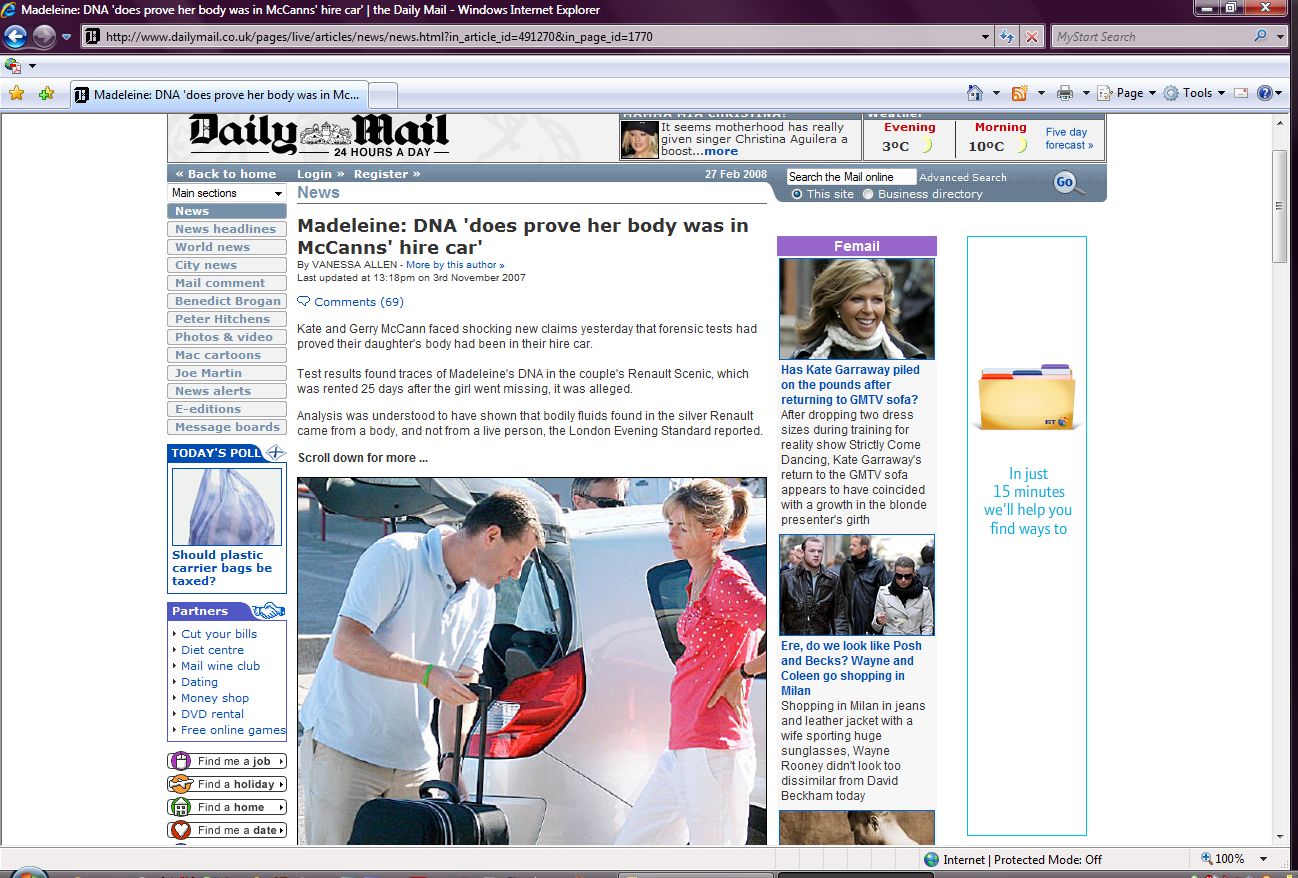Click the Add to Favorites icon
This screenshot has height=878, width=1298.
click(46, 94)
